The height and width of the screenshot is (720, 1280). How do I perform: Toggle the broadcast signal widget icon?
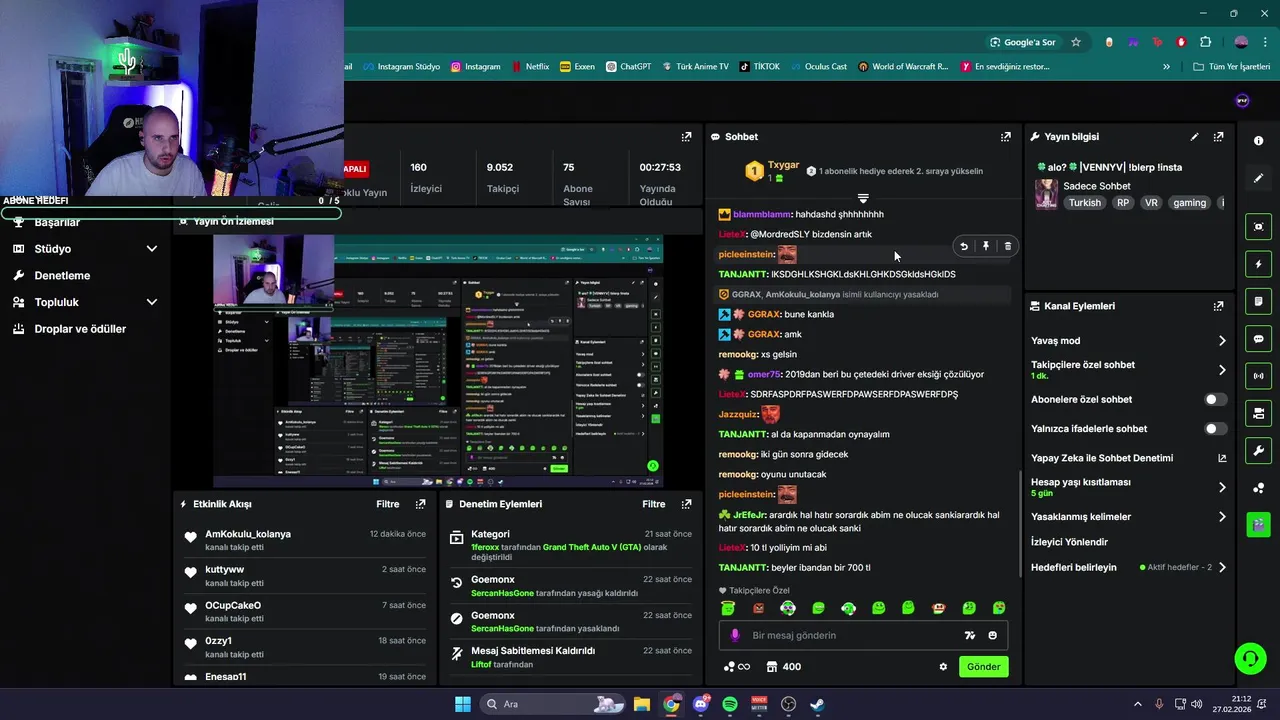(1258, 376)
